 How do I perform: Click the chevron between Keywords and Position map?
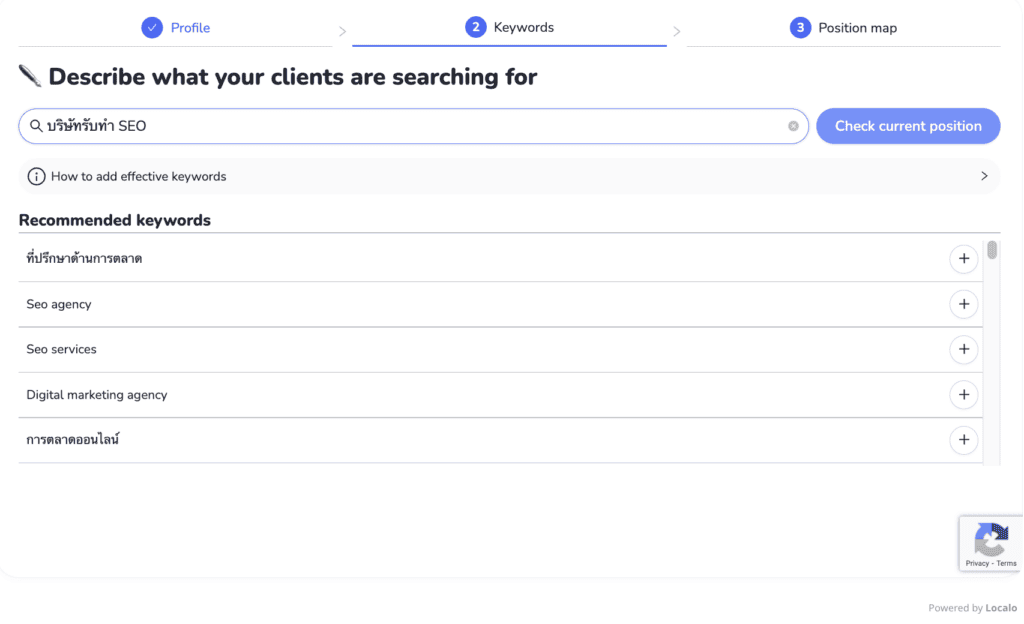pyautogui.click(x=677, y=31)
